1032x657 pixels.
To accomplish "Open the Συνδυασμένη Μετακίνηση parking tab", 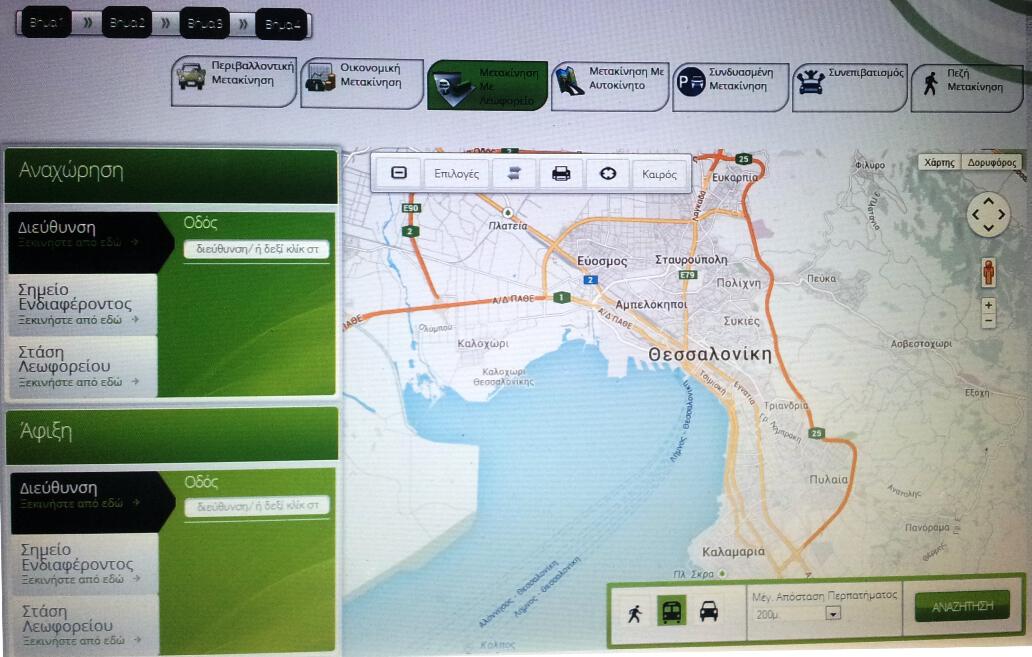I will [x=731, y=86].
